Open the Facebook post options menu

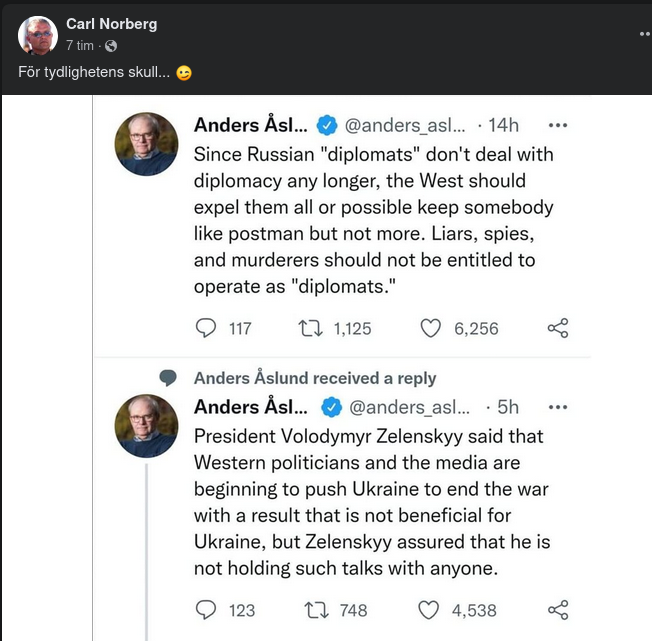644,33
